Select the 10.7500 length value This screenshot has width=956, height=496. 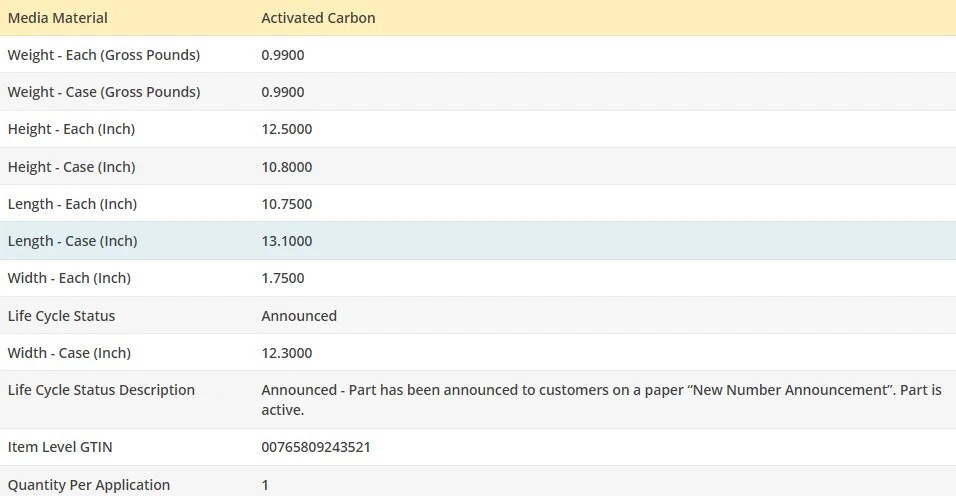point(287,204)
